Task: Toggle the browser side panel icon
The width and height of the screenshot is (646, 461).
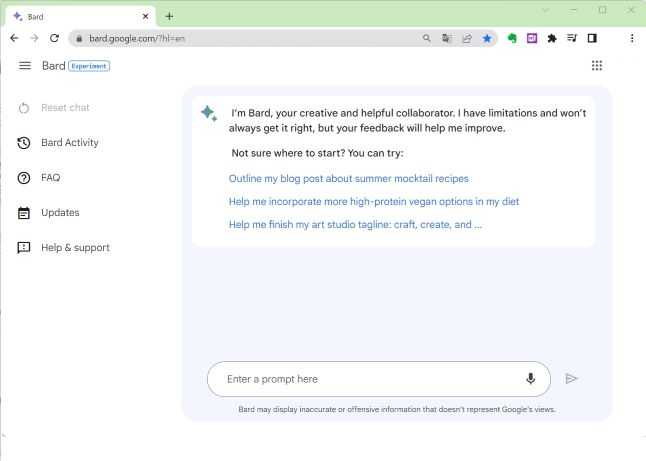Action: click(x=592, y=38)
